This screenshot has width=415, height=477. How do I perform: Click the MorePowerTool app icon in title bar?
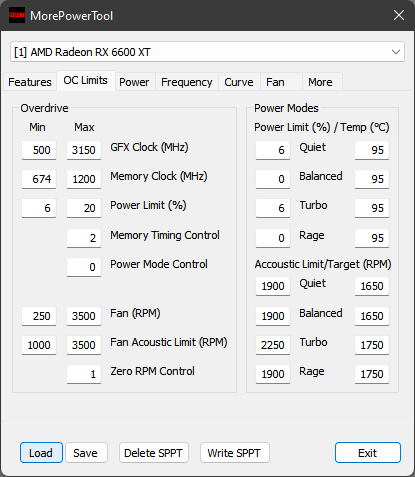(17, 15)
